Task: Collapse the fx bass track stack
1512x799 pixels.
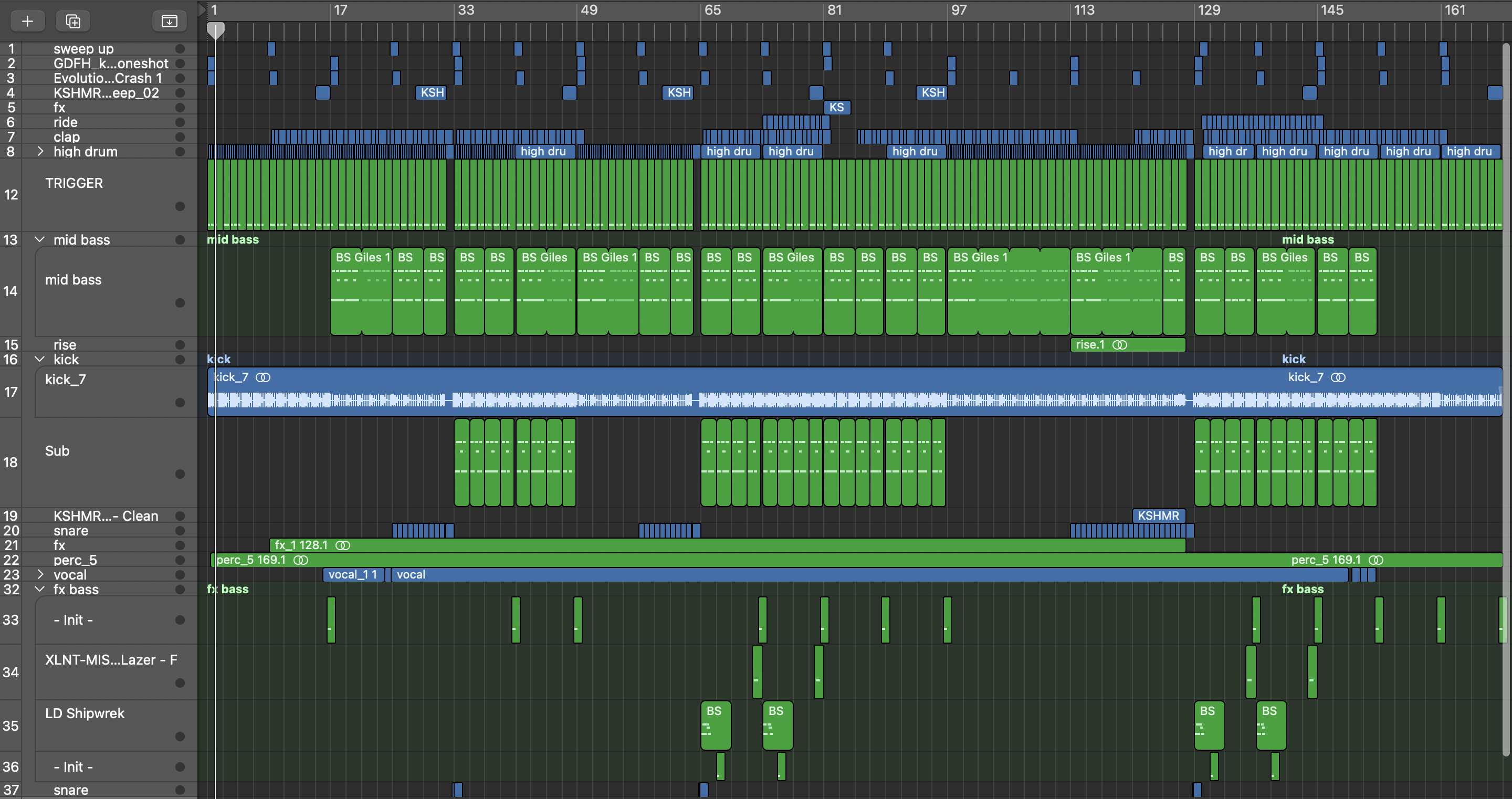Action: pyautogui.click(x=40, y=590)
